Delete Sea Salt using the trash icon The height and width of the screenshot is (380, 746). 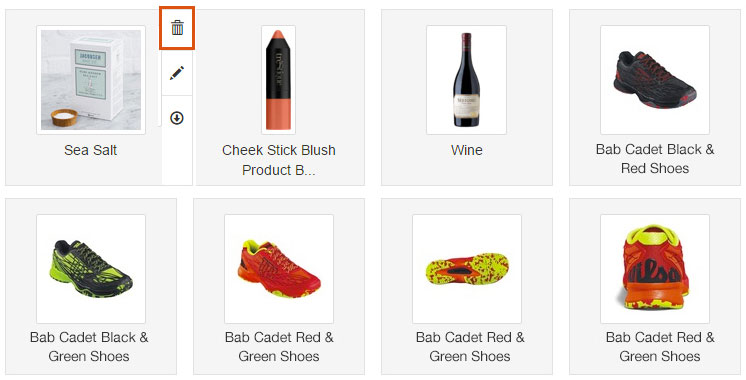[x=177, y=28]
